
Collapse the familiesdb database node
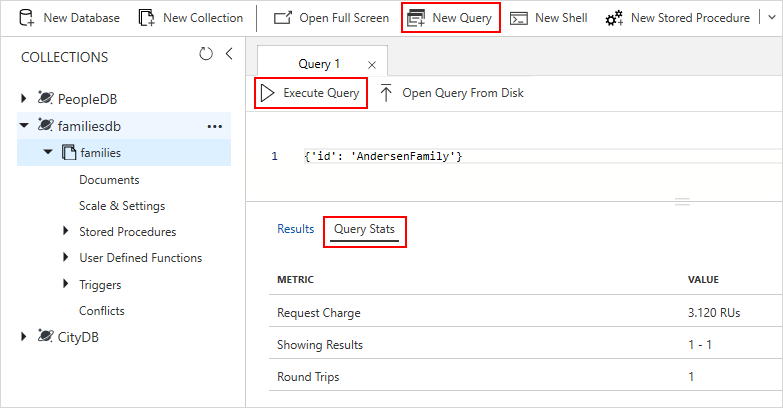coord(24,126)
